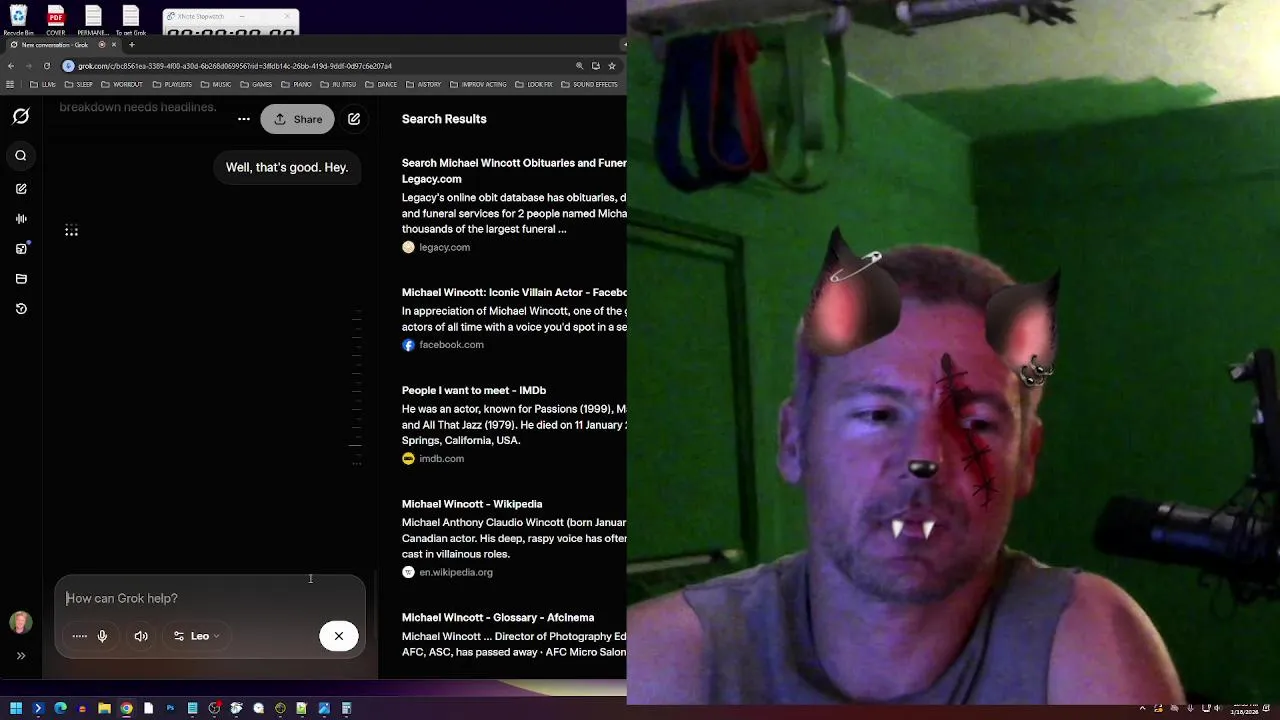The image size is (1280, 720).
Task: Open the MUSIC bookmark folder
Action: 216,85
